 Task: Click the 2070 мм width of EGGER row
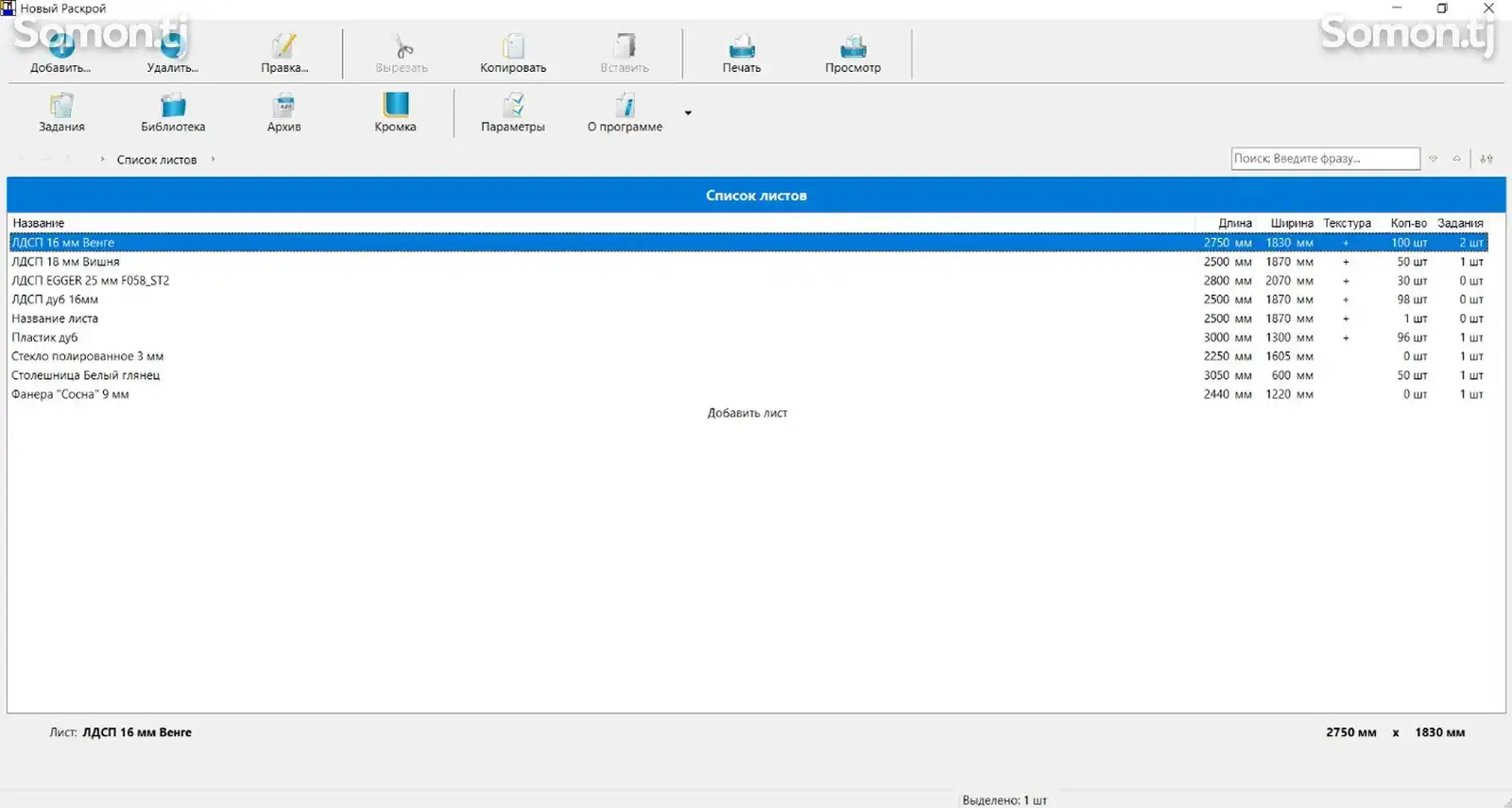tap(1289, 281)
